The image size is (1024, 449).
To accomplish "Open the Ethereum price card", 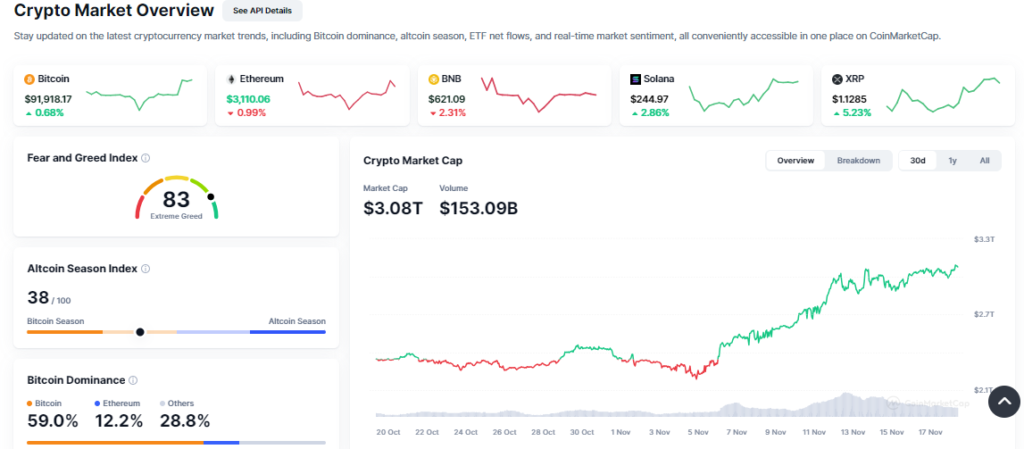I will point(312,95).
